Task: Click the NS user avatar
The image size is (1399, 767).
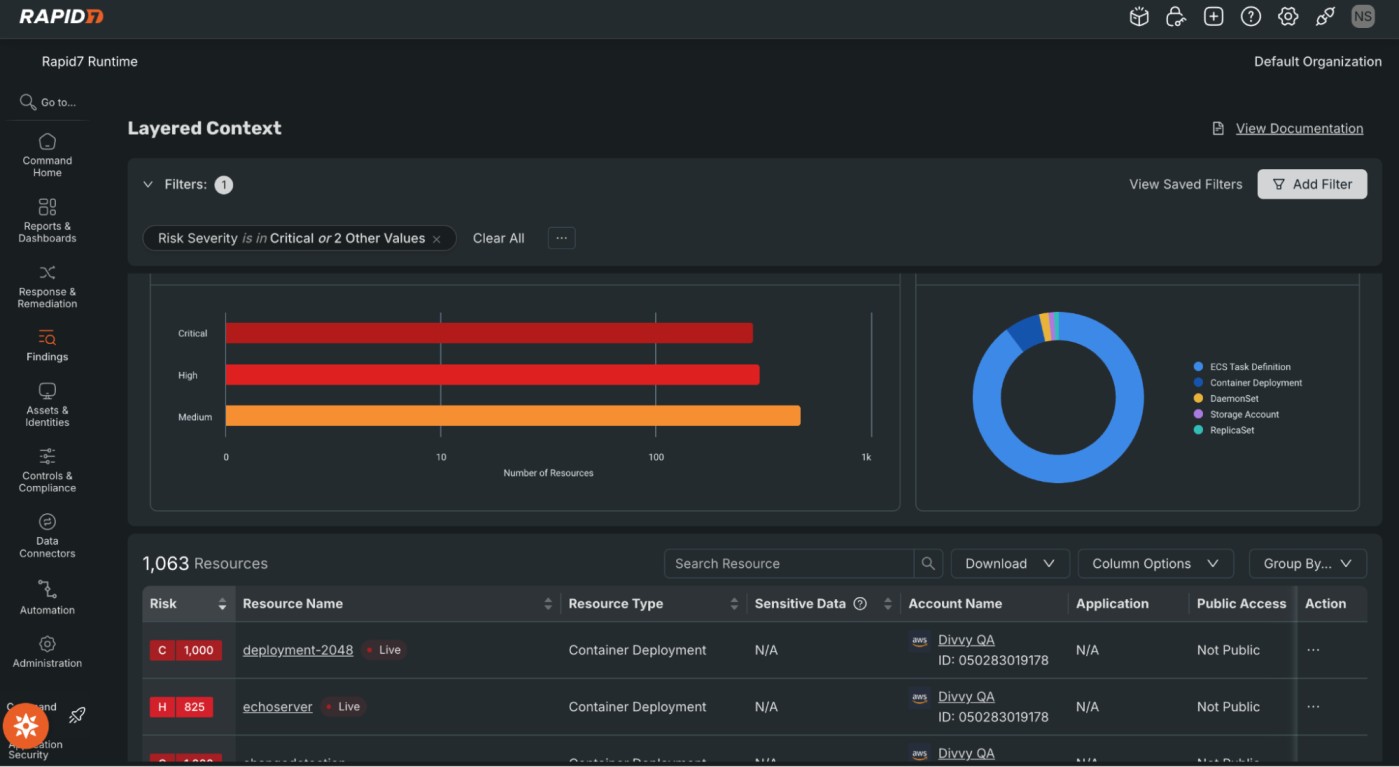Action: 1362,16
